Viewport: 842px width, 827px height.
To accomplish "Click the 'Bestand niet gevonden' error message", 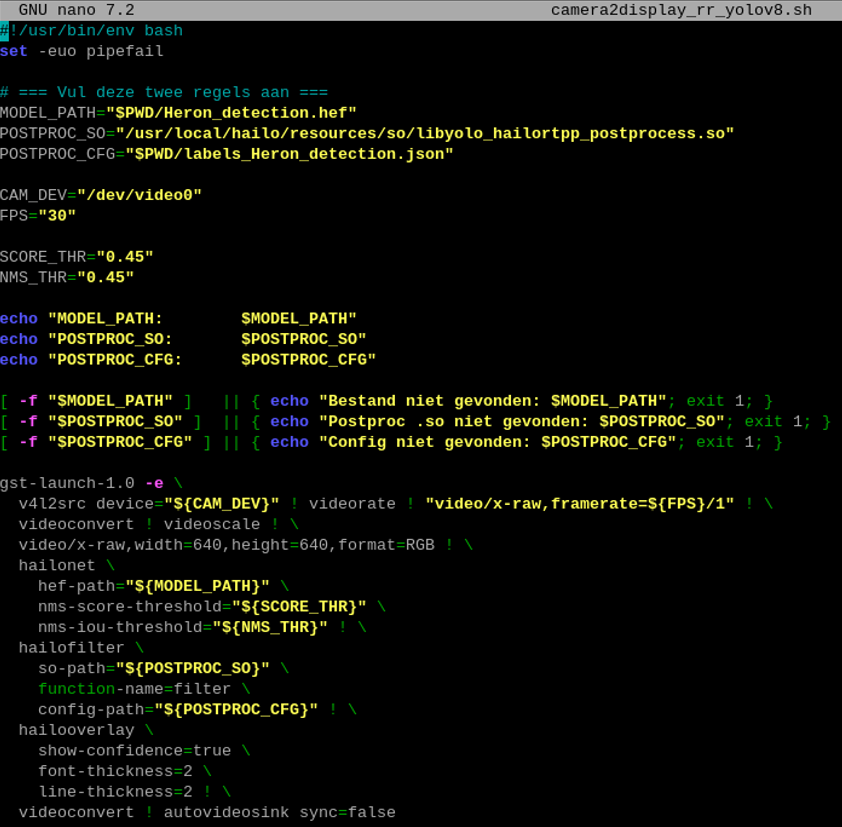I will [x=492, y=401].
